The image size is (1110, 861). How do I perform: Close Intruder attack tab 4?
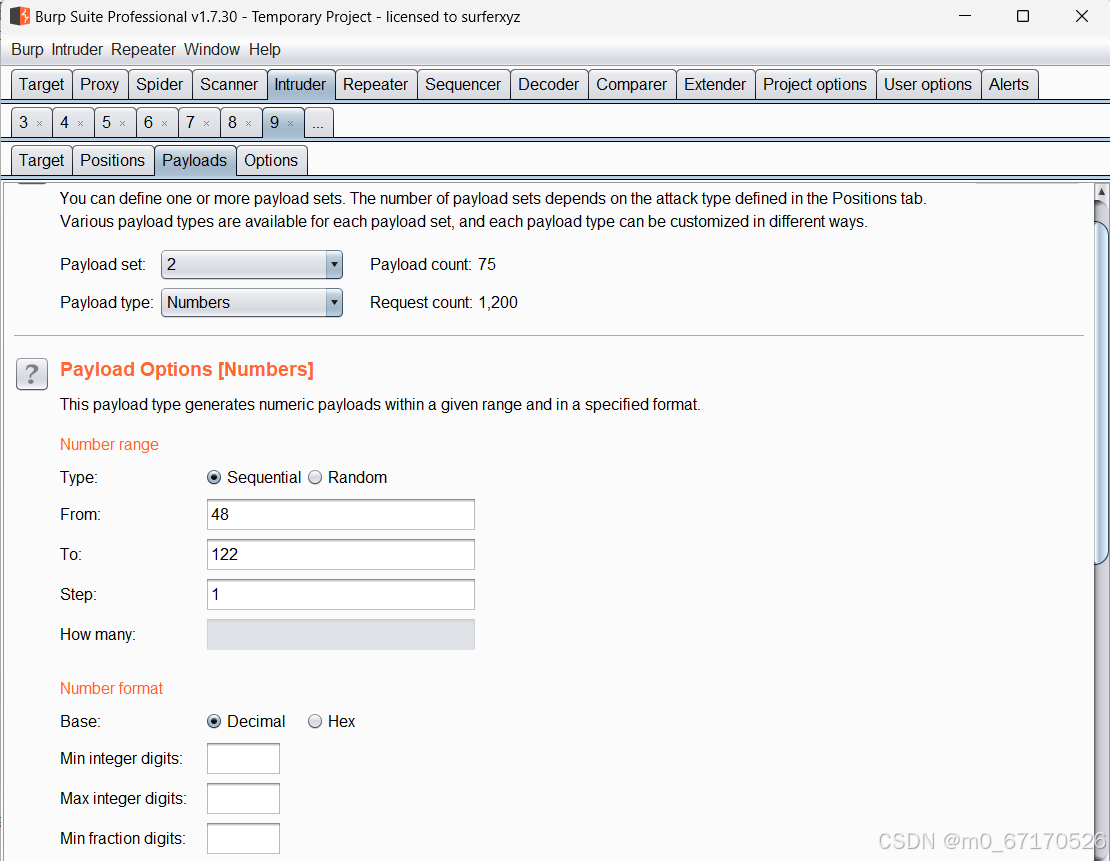(x=81, y=124)
